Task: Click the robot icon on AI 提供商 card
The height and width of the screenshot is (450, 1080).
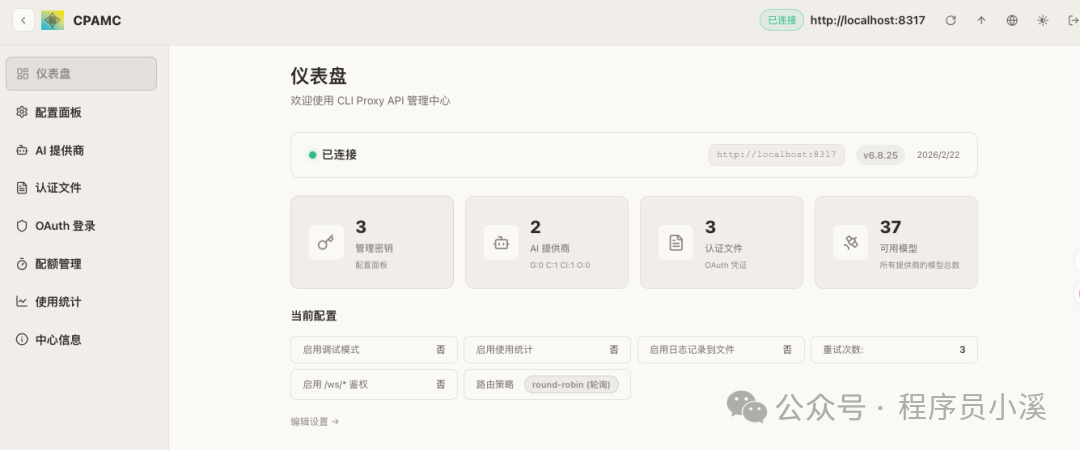Action: click(501, 243)
